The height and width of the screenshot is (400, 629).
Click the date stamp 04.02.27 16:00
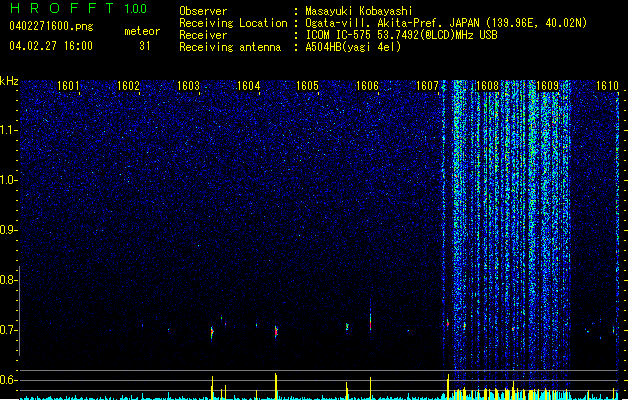tap(51, 46)
